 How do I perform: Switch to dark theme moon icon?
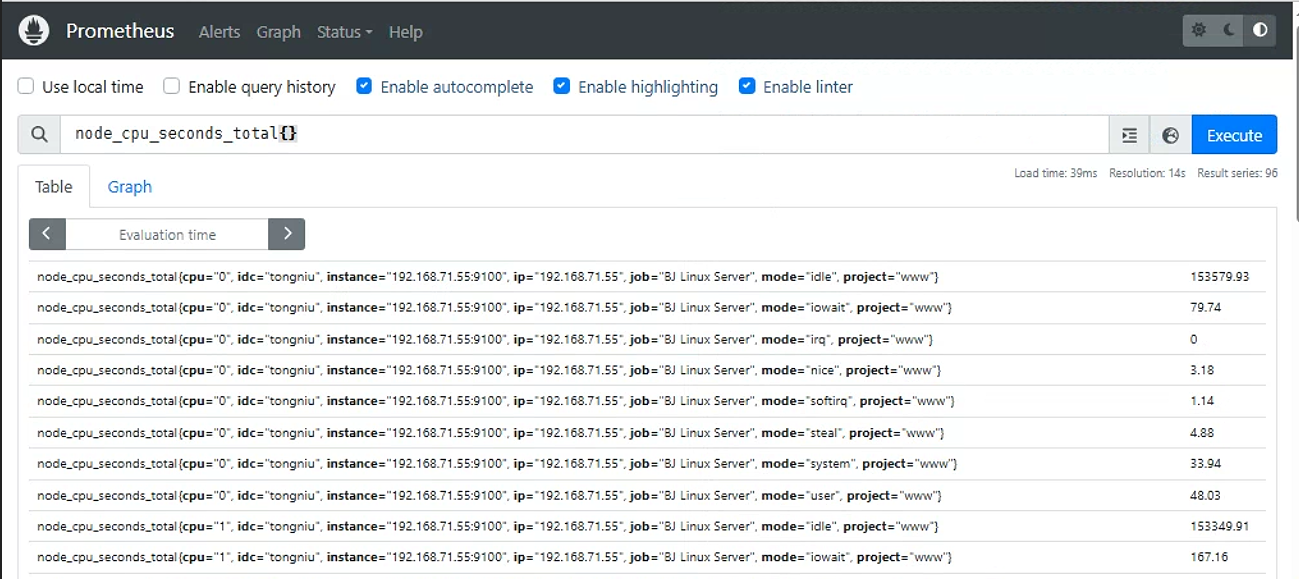pos(1230,30)
